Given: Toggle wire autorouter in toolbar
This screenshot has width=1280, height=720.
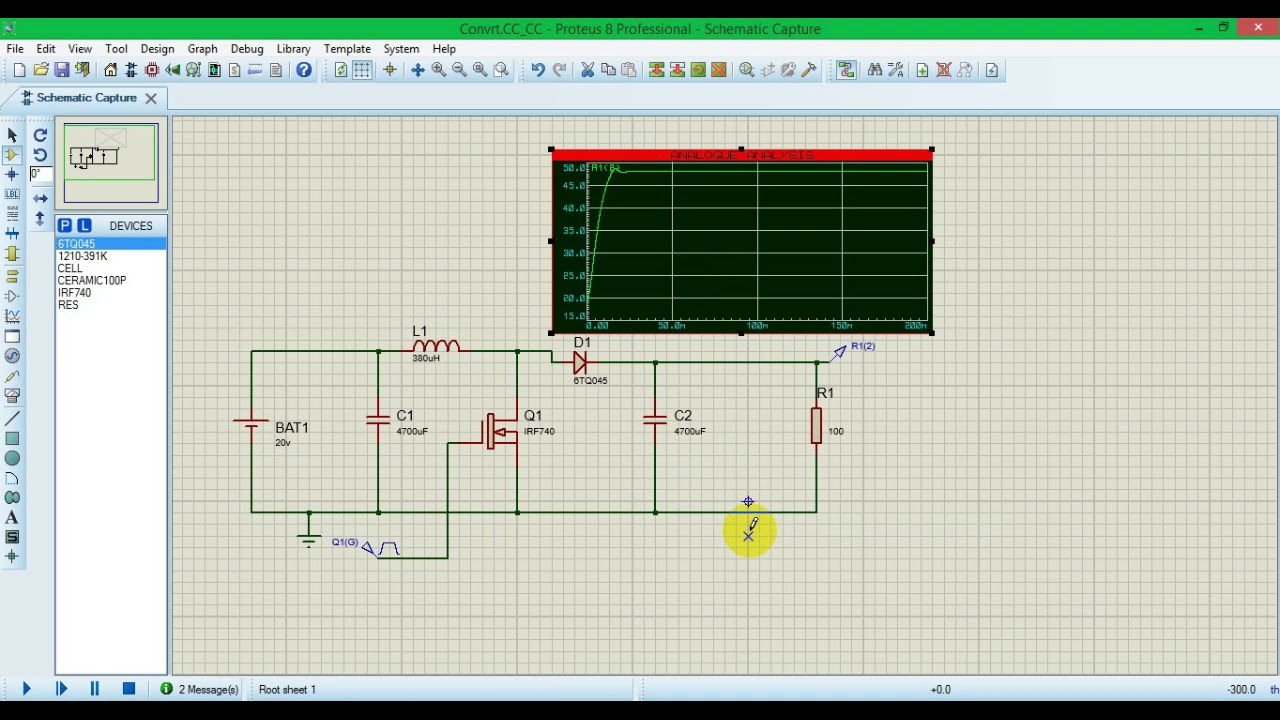Looking at the screenshot, I should click(x=847, y=70).
